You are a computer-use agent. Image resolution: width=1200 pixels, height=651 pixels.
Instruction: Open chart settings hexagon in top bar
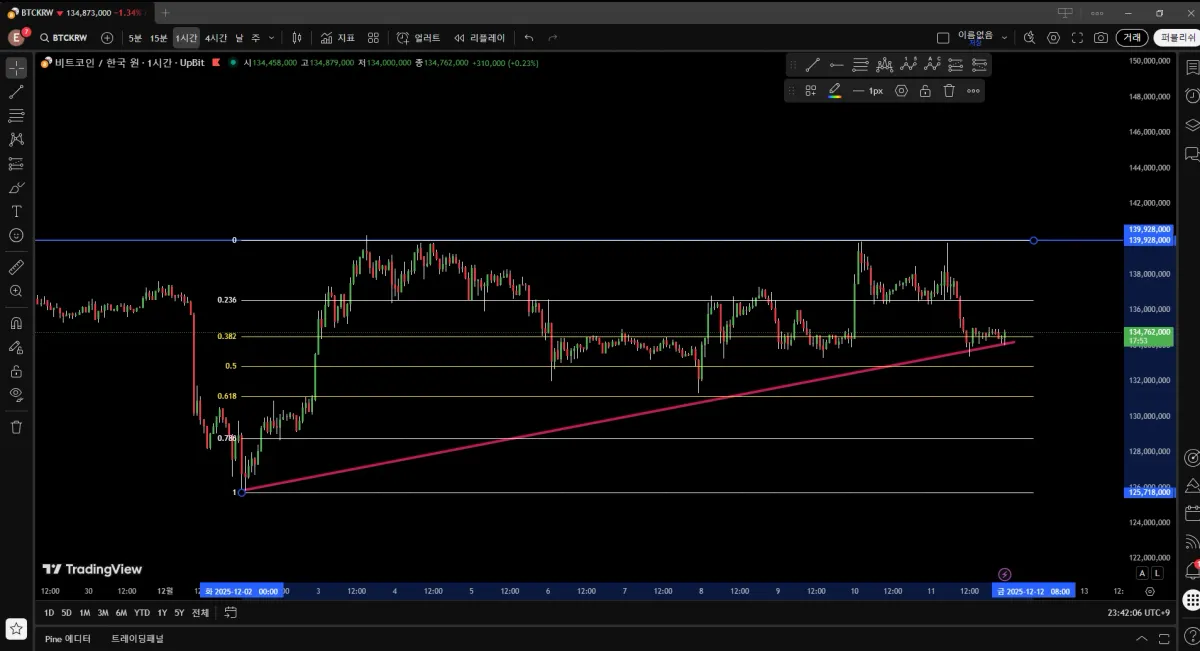tap(1053, 38)
